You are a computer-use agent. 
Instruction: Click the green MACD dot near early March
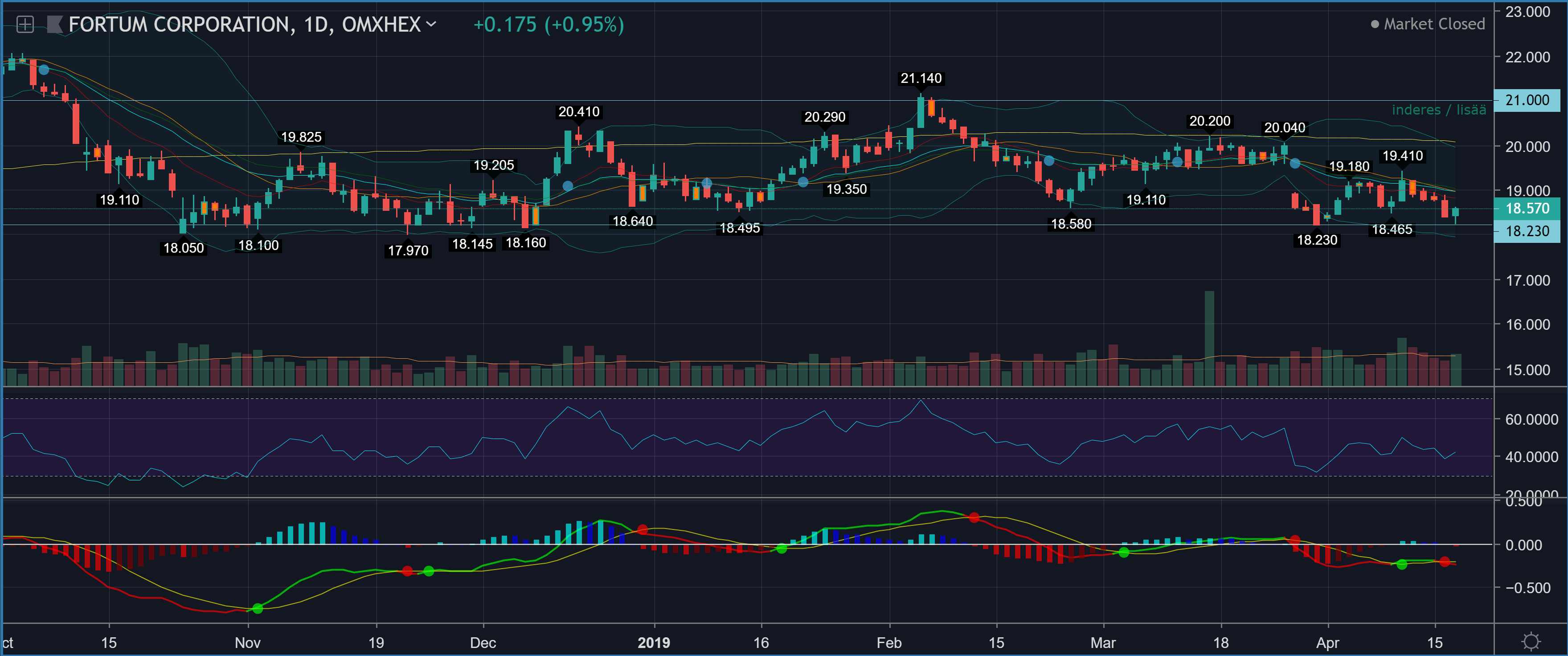[1124, 552]
